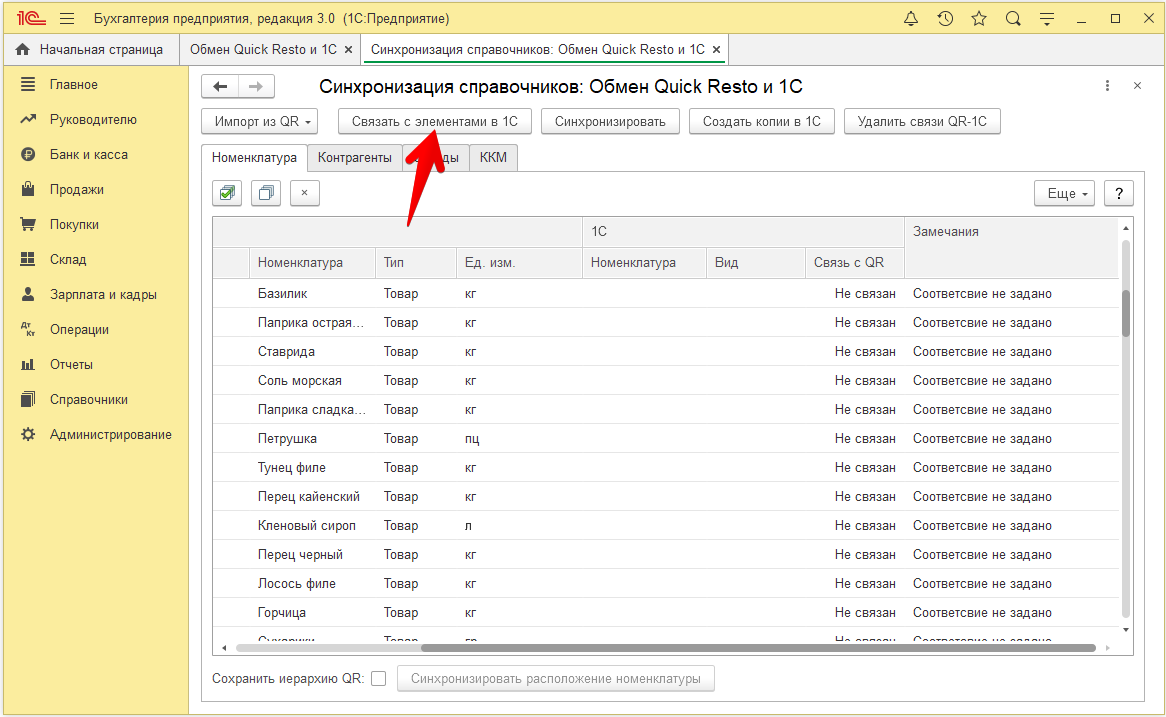
Task: Click scroll down arrow of table
Action: 1126,630
